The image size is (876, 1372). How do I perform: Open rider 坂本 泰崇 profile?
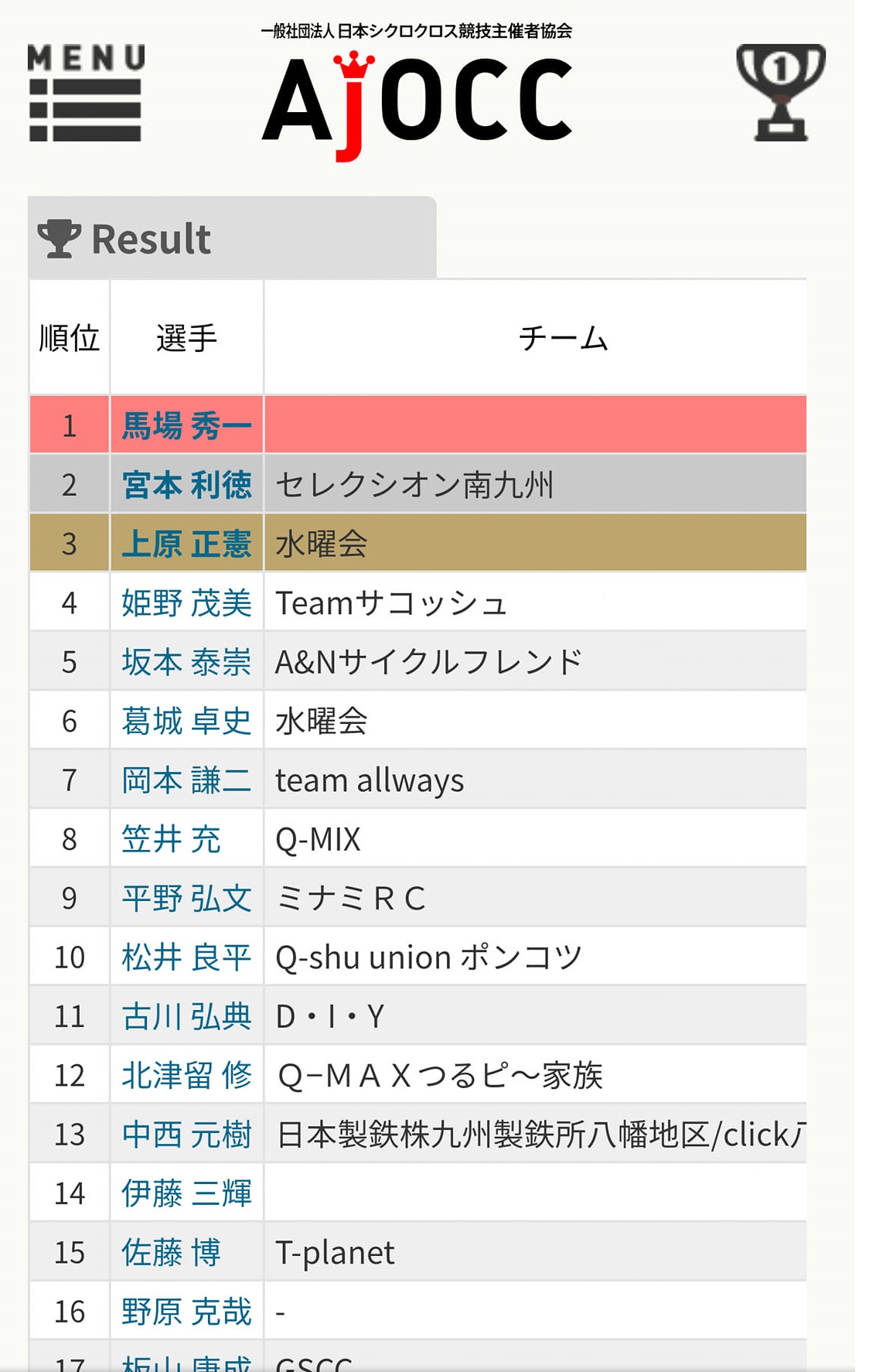186,662
